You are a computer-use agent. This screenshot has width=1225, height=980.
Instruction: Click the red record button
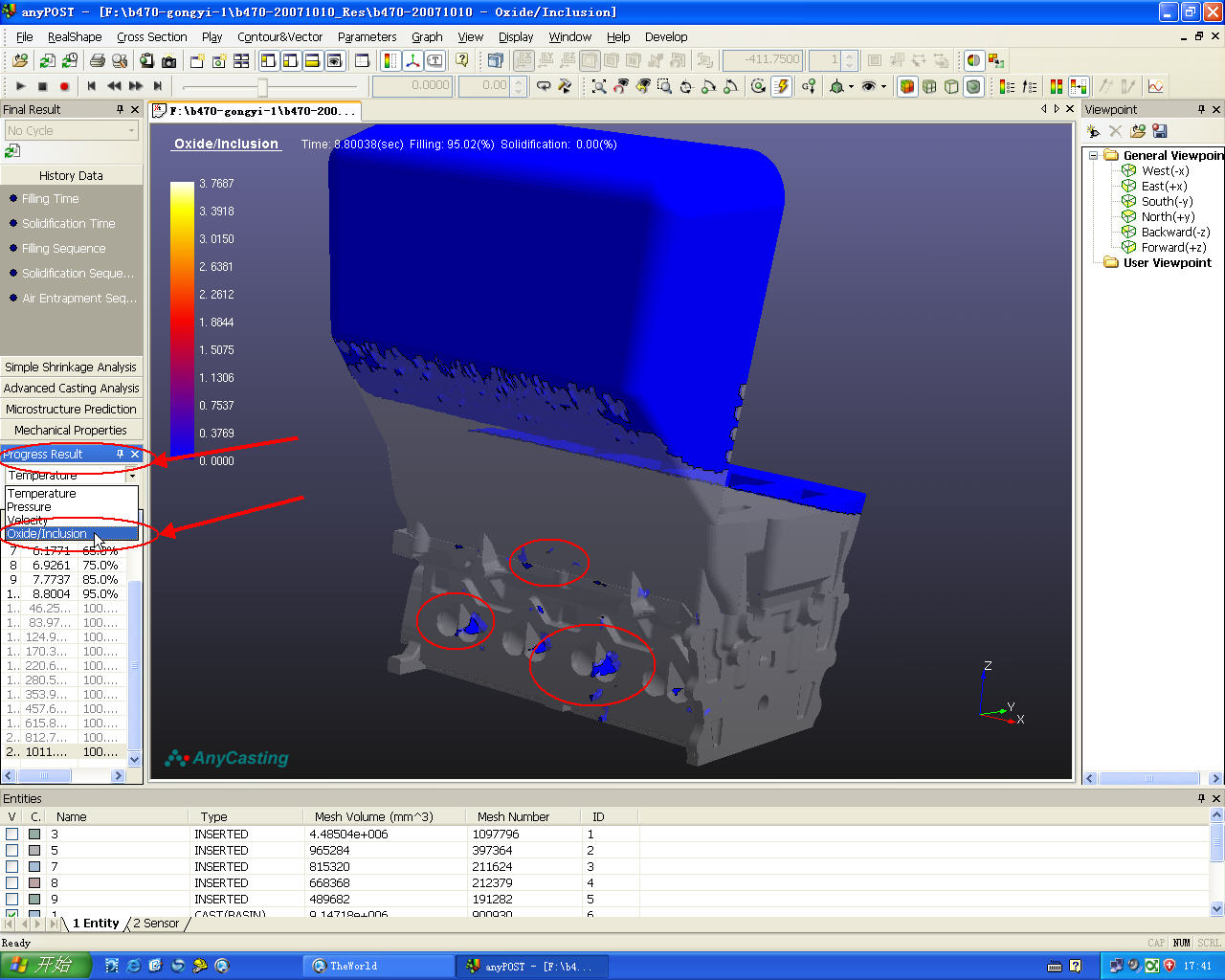64,86
